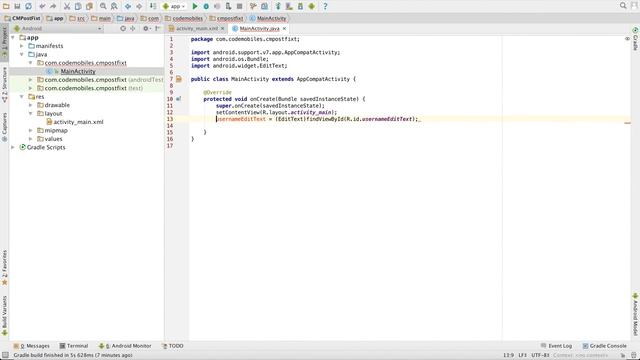Image resolution: width=640 pixels, height=360 pixels.
Task: Click the Replace magnifier icon
Action: pyautogui.click(x=114, y=6)
